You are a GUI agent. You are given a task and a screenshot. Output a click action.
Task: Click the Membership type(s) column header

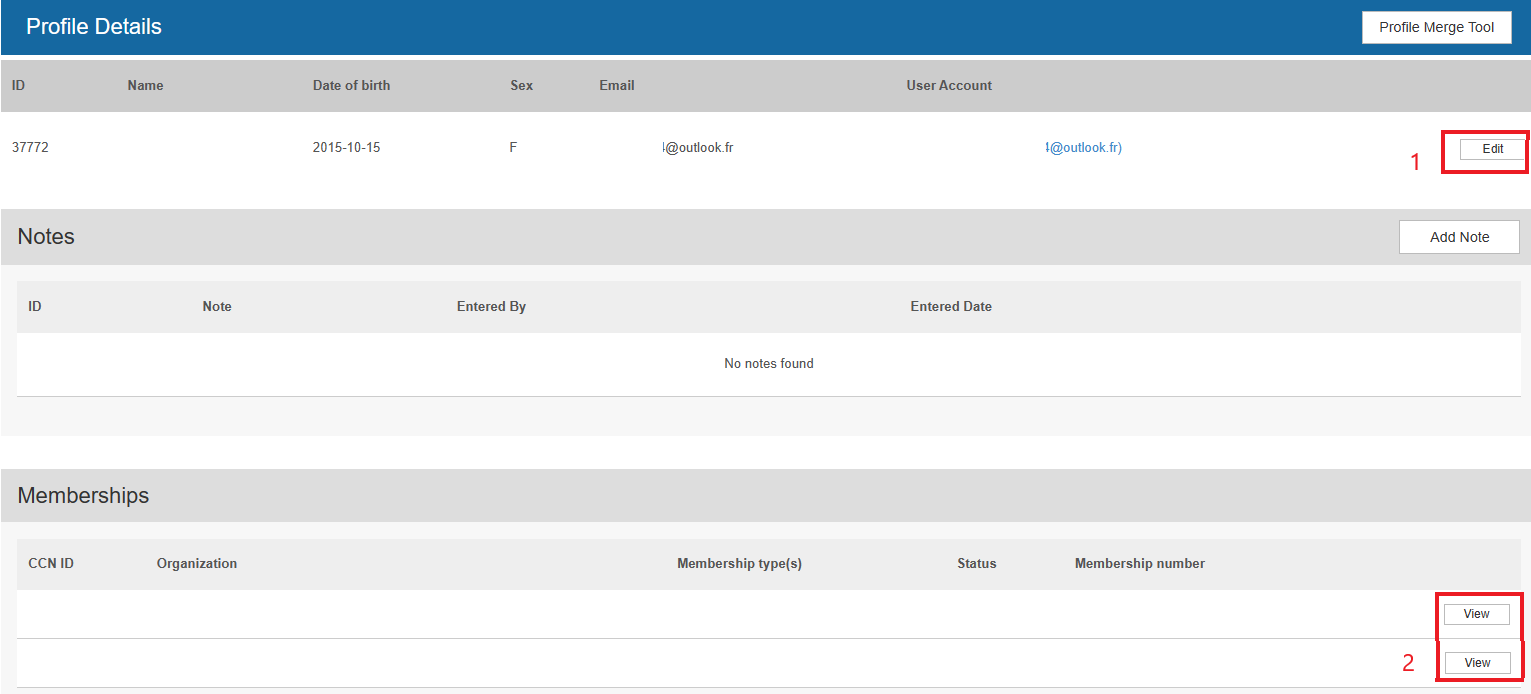(739, 564)
